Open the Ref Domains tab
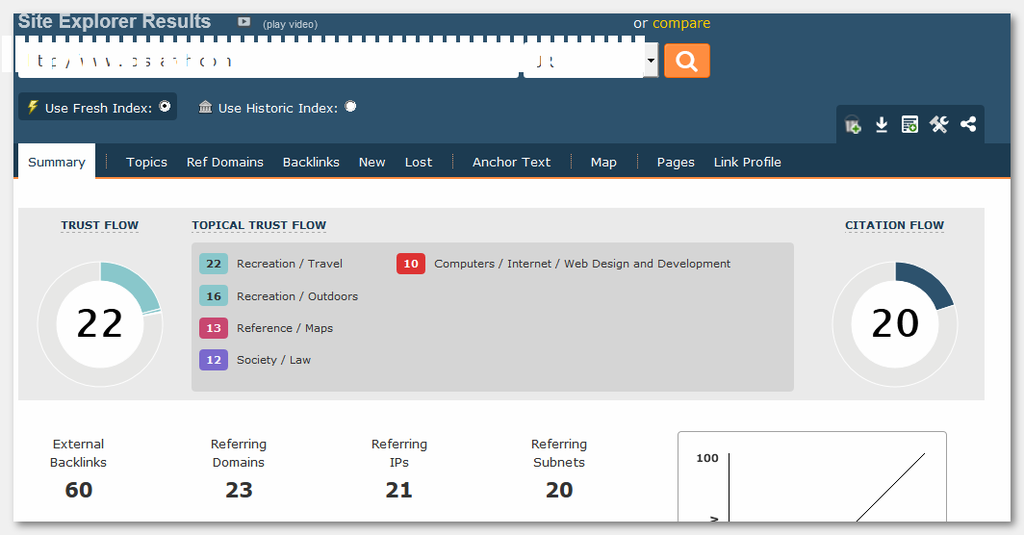This screenshot has width=1024, height=535. click(x=225, y=162)
